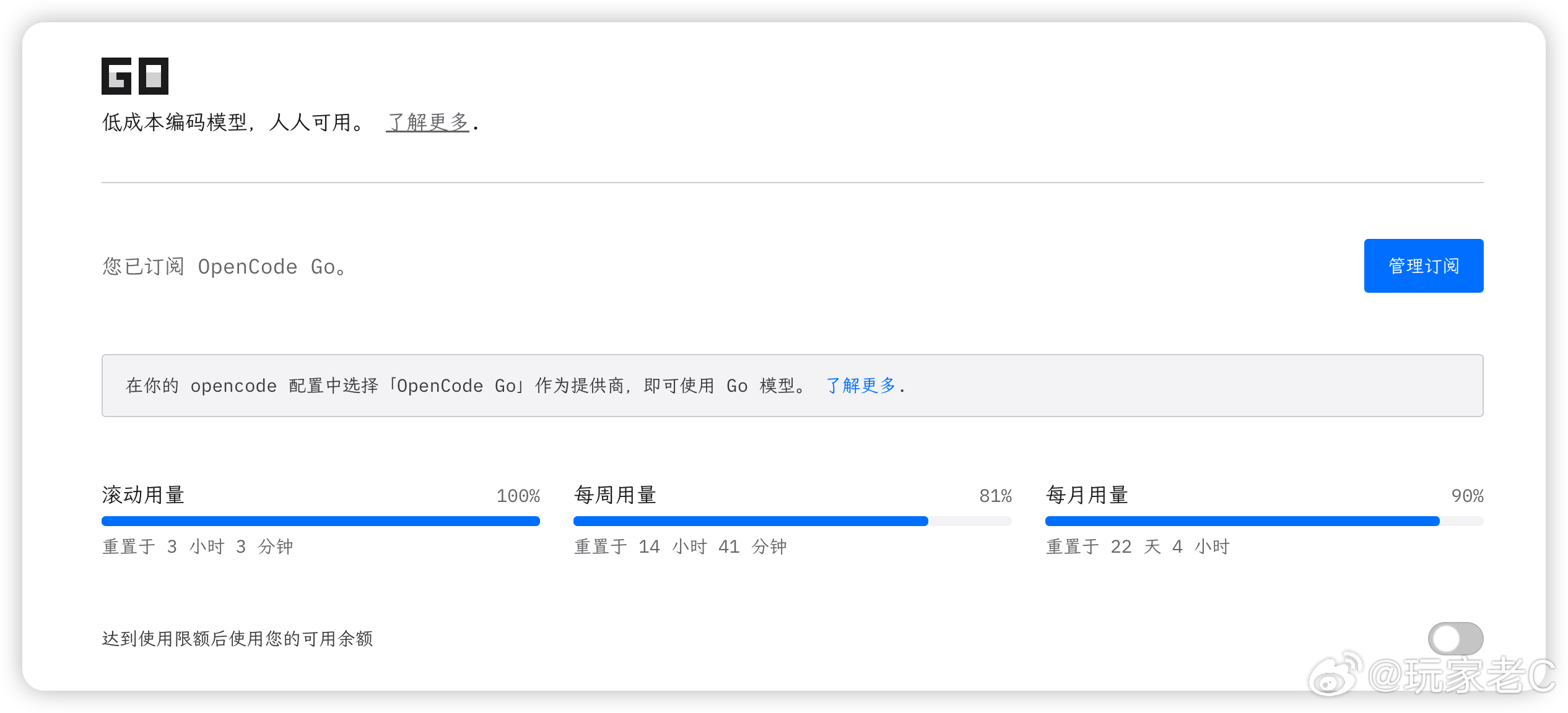Click the text 重置于 3 小时 3 分钟
Image resolution: width=1568 pixels, height=713 pixels.
pyautogui.click(x=198, y=547)
